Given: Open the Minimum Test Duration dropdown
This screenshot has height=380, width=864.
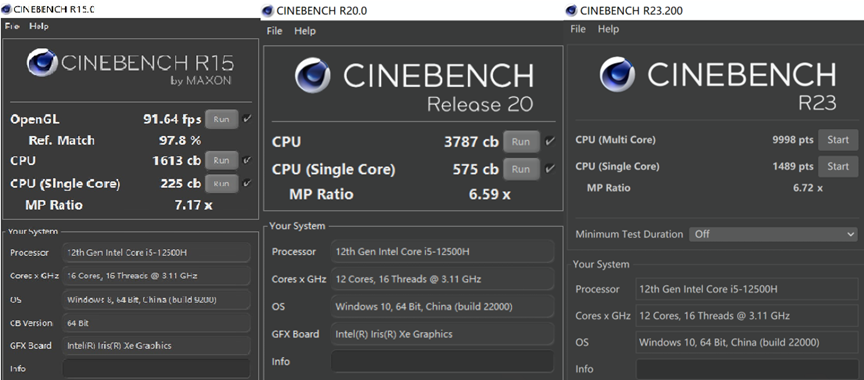Looking at the screenshot, I should pos(773,234).
